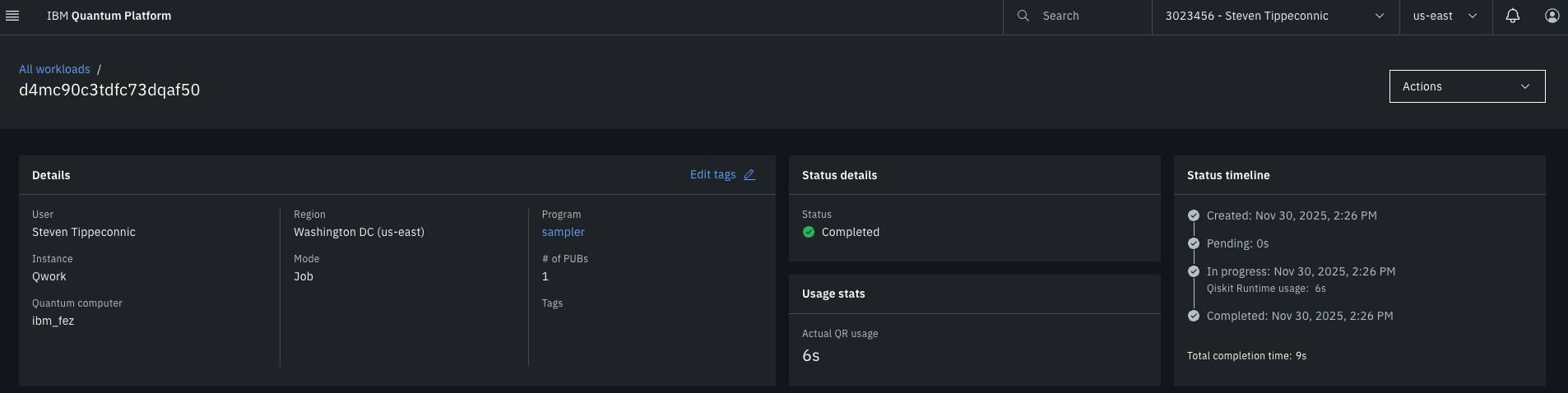Viewport: 1568px width, 393px height.
Task: Open the notifications bell
Action: point(1512,16)
